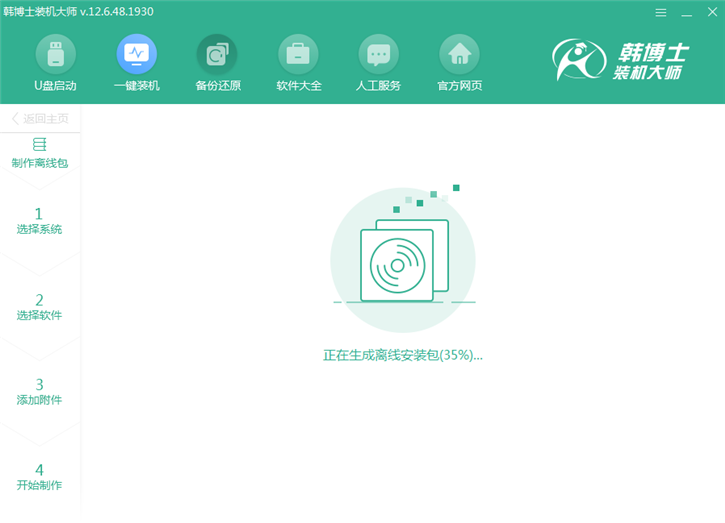Select step 3 添加附件
725x523 pixels.
point(39,392)
